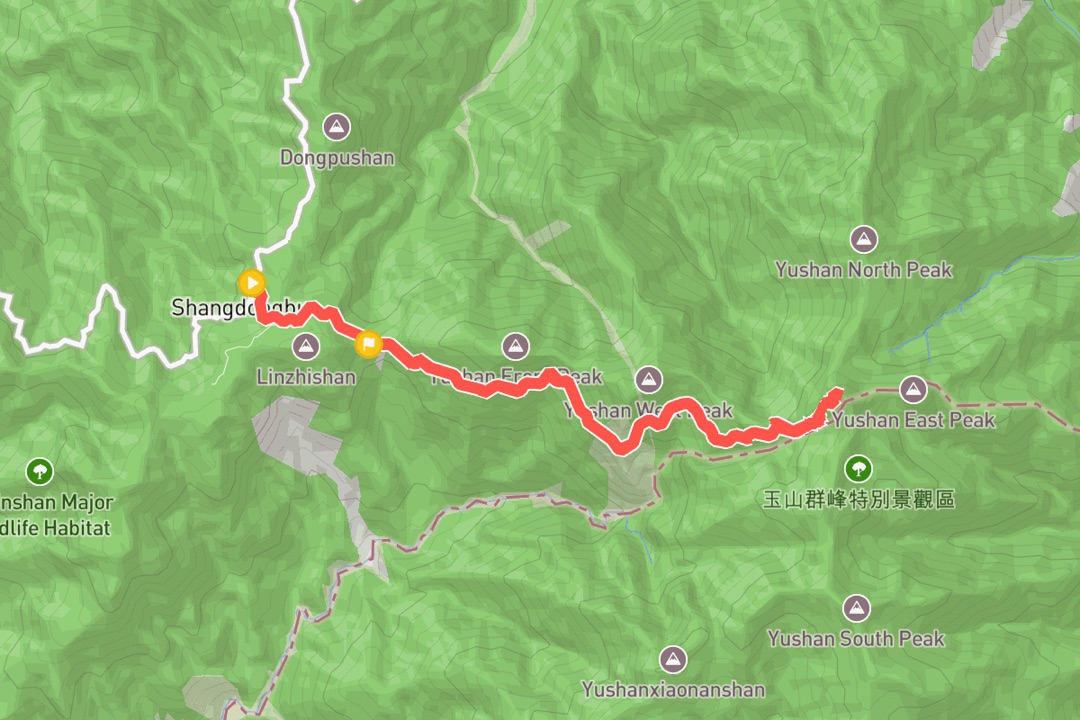Select the Dongpushan mountain peak icon
The width and height of the screenshot is (1080, 720).
(x=336, y=127)
